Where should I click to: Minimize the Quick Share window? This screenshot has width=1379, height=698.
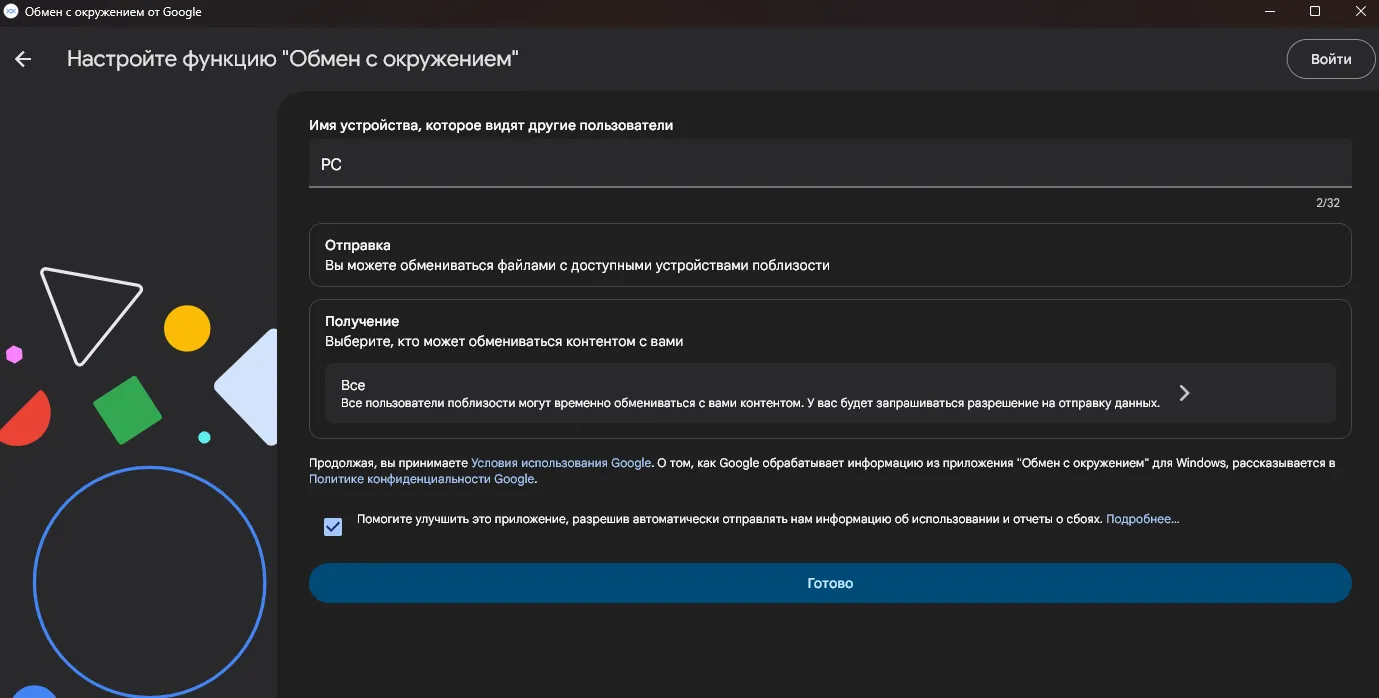(x=1269, y=11)
